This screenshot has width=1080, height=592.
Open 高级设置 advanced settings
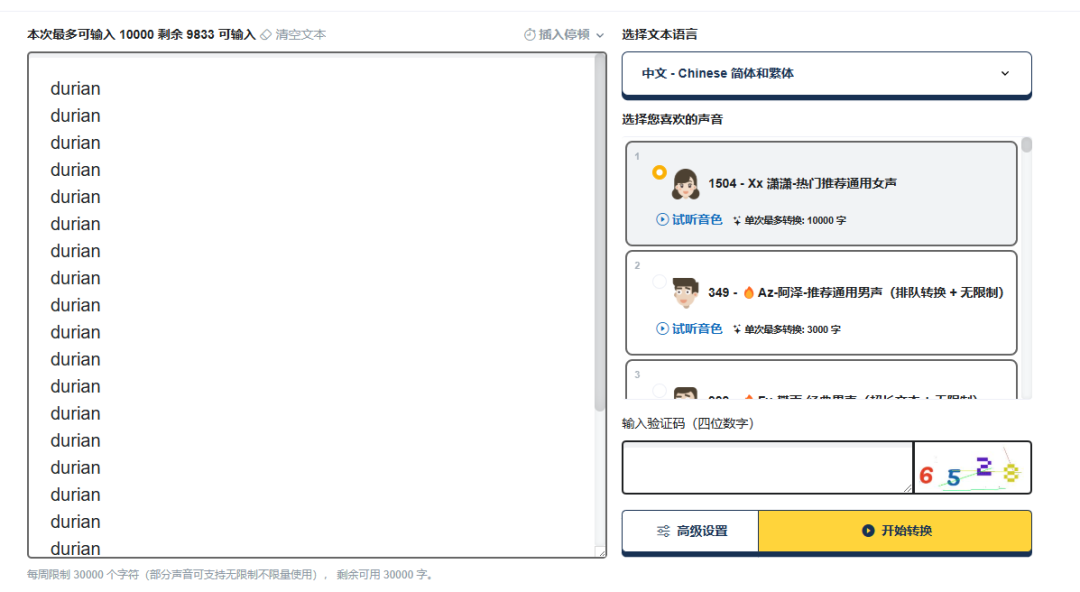690,531
